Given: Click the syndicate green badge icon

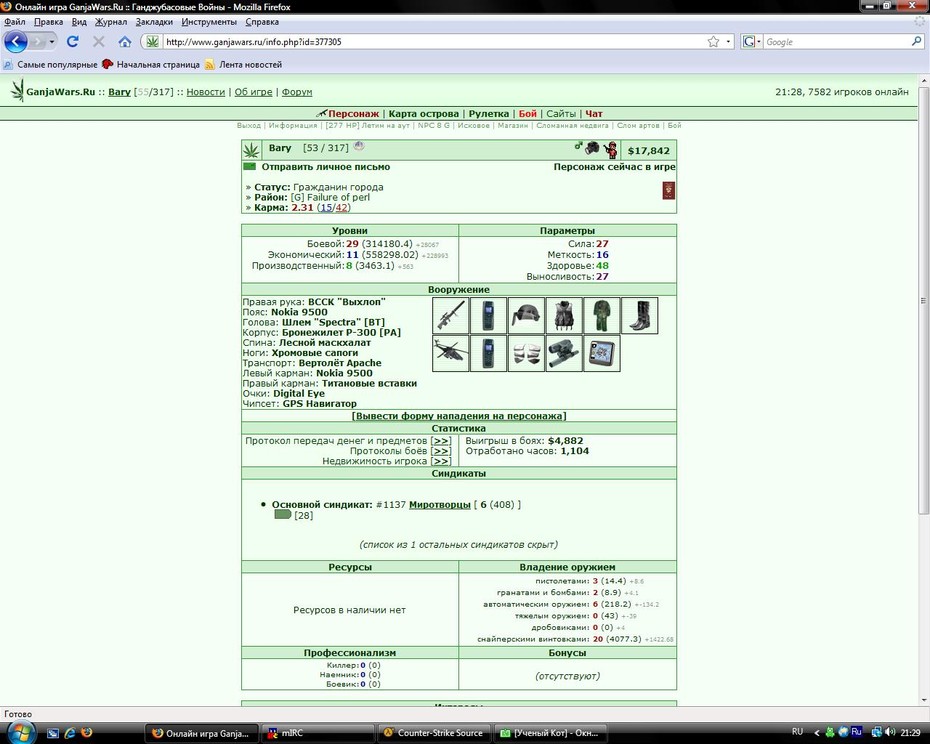Looking at the screenshot, I should point(282,514).
